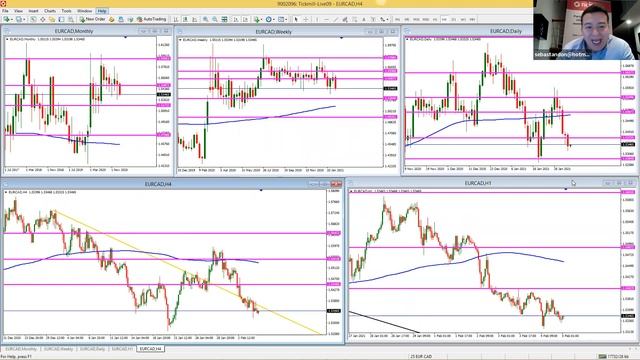The height and width of the screenshot is (360, 640).
Task: Switch to the EURCAD,Daily bottom tab
Action: click(92, 349)
